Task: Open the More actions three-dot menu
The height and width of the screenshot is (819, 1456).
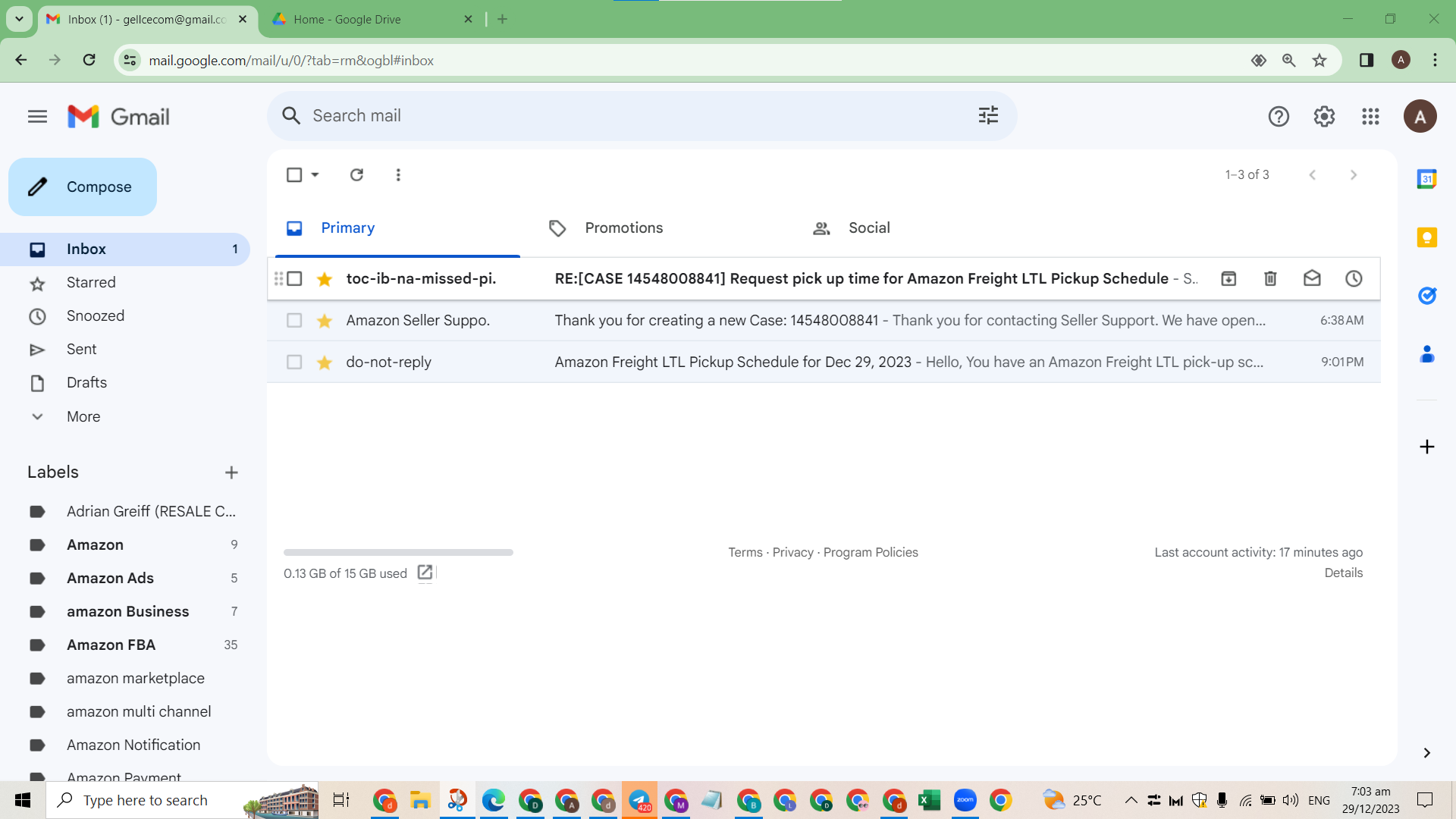Action: tap(398, 174)
